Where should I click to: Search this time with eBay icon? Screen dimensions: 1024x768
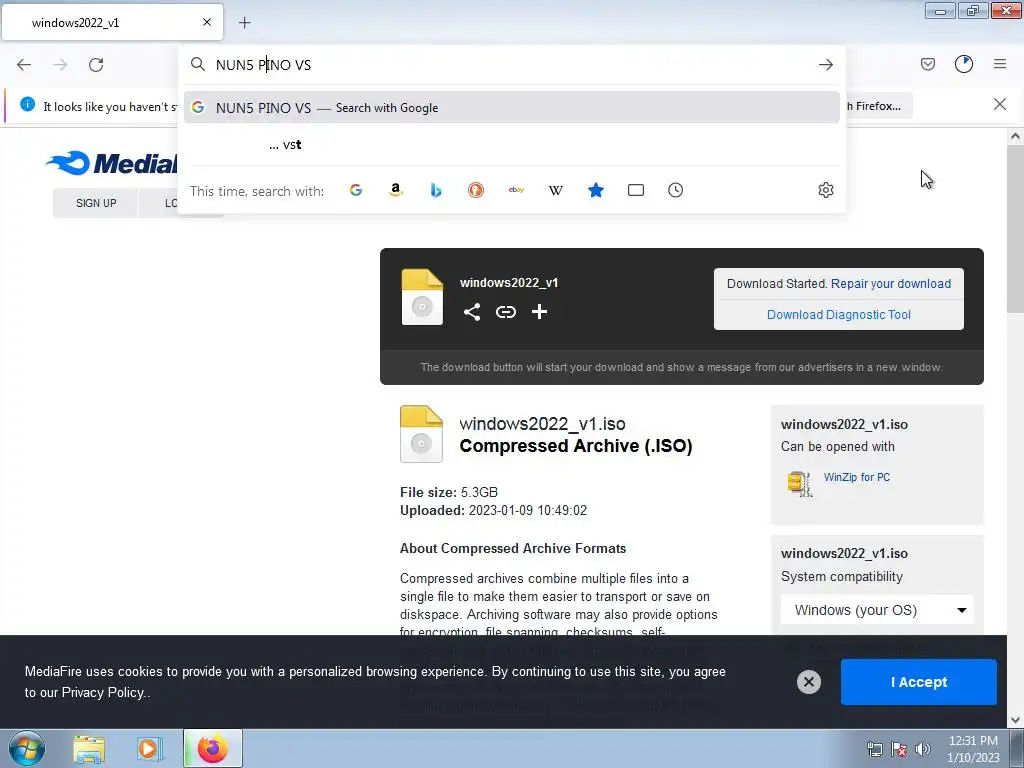click(x=516, y=190)
